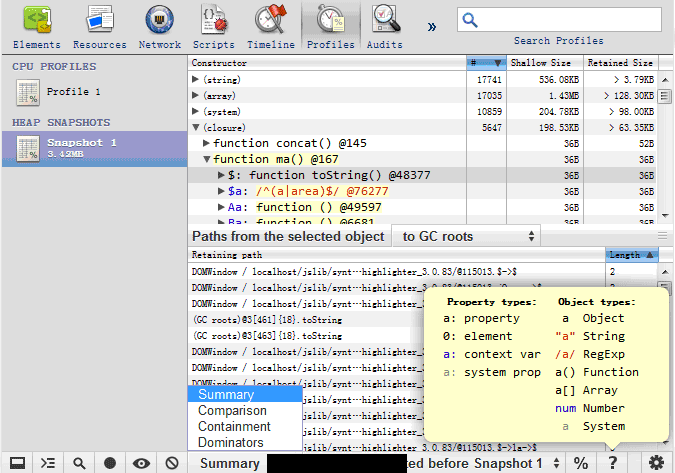Open the Network panel
This screenshot has width=675, height=473.
pyautogui.click(x=160, y=28)
